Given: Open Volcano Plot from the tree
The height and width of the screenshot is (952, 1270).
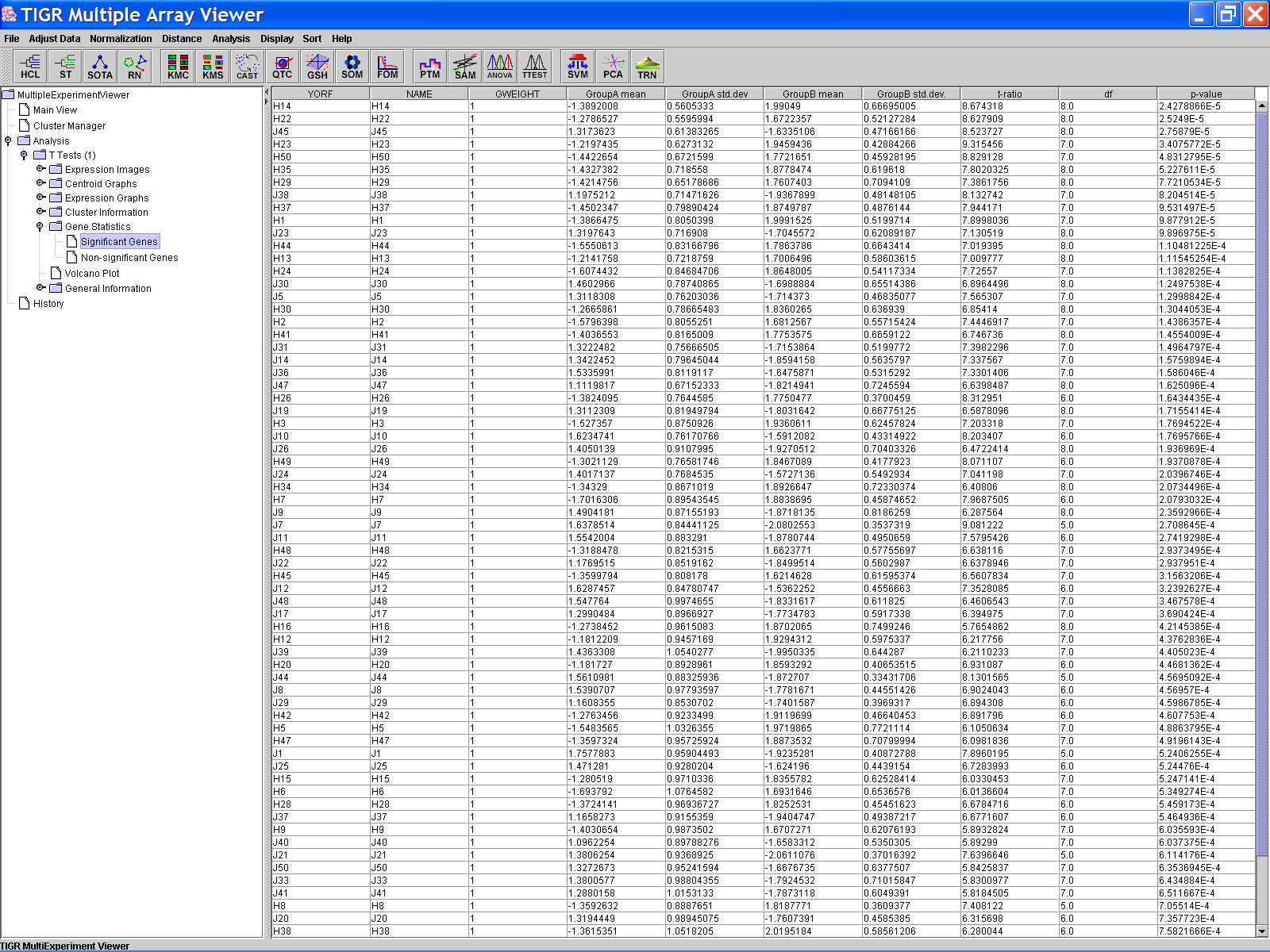Looking at the screenshot, I should (x=92, y=274).
